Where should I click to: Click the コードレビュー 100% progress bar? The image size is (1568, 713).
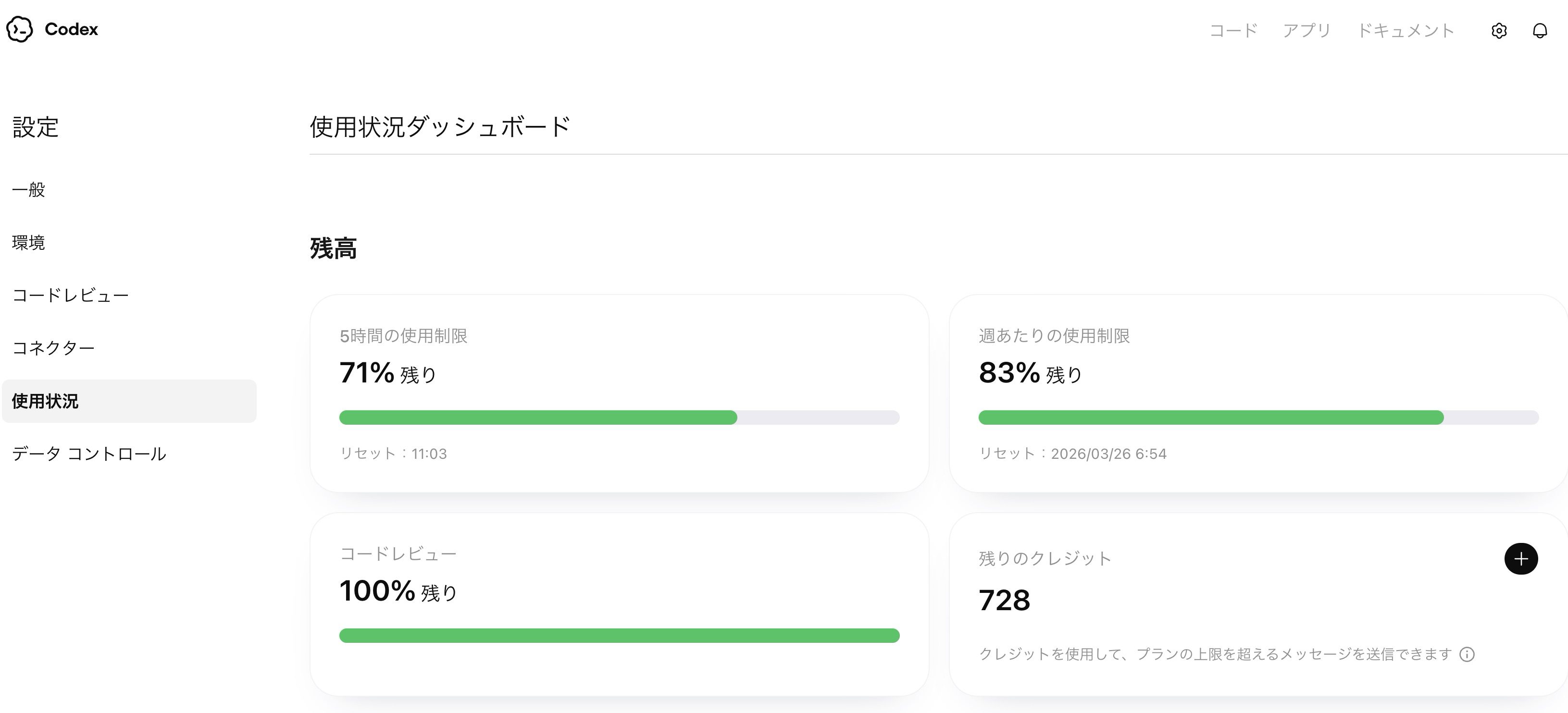click(x=619, y=636)
